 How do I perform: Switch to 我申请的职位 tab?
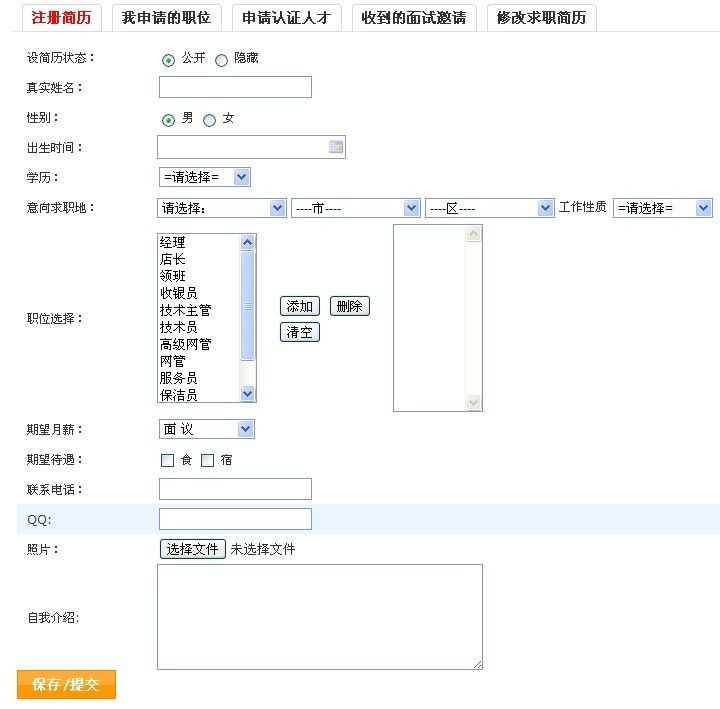(x=166, y=18)
